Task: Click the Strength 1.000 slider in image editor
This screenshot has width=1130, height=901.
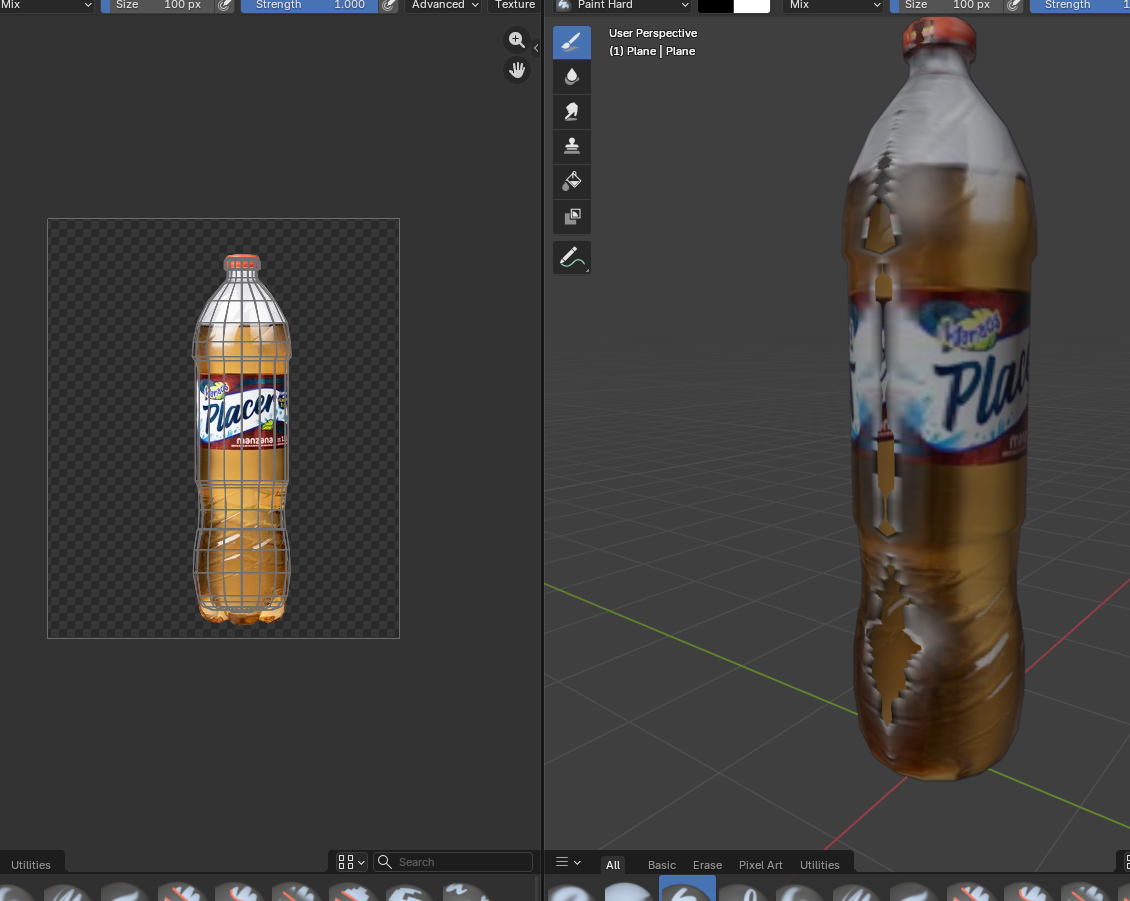Action: [x=310, y=5]
